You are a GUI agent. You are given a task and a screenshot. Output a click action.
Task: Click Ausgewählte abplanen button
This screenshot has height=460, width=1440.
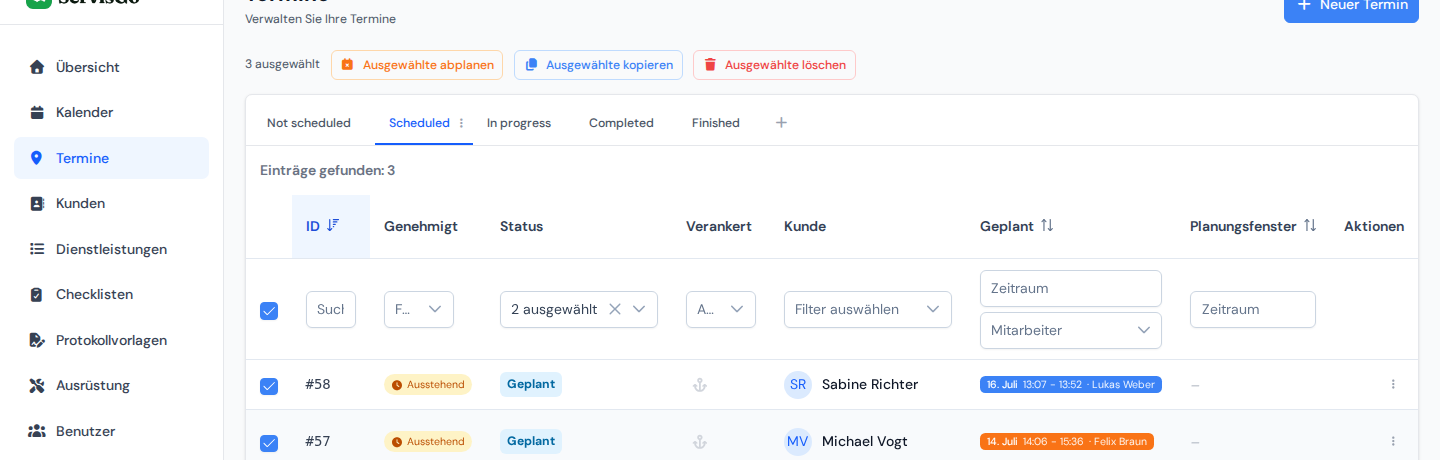click(x=417, y=65)
